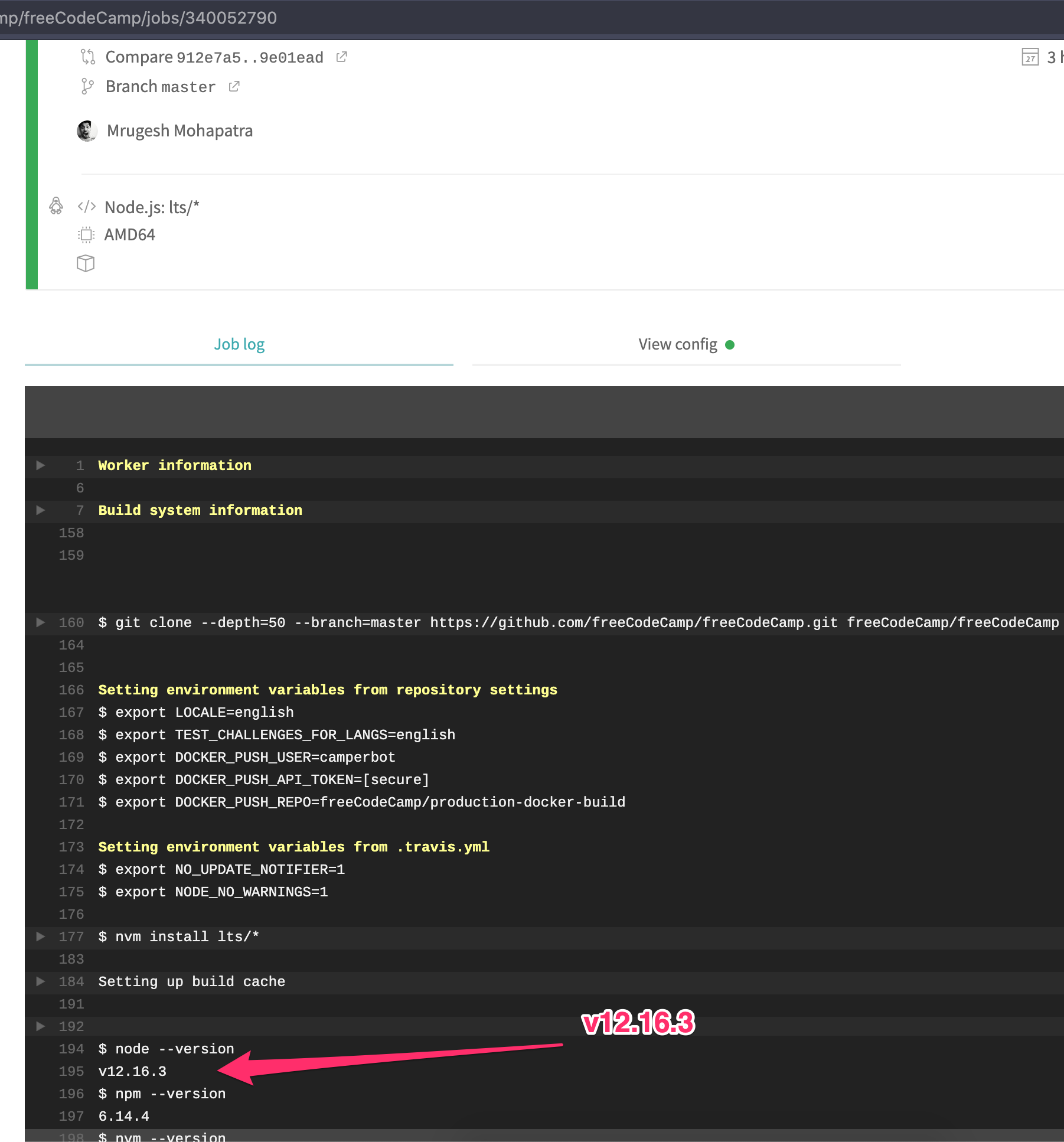Expand the Setting up build cache section

pos(40,981)
